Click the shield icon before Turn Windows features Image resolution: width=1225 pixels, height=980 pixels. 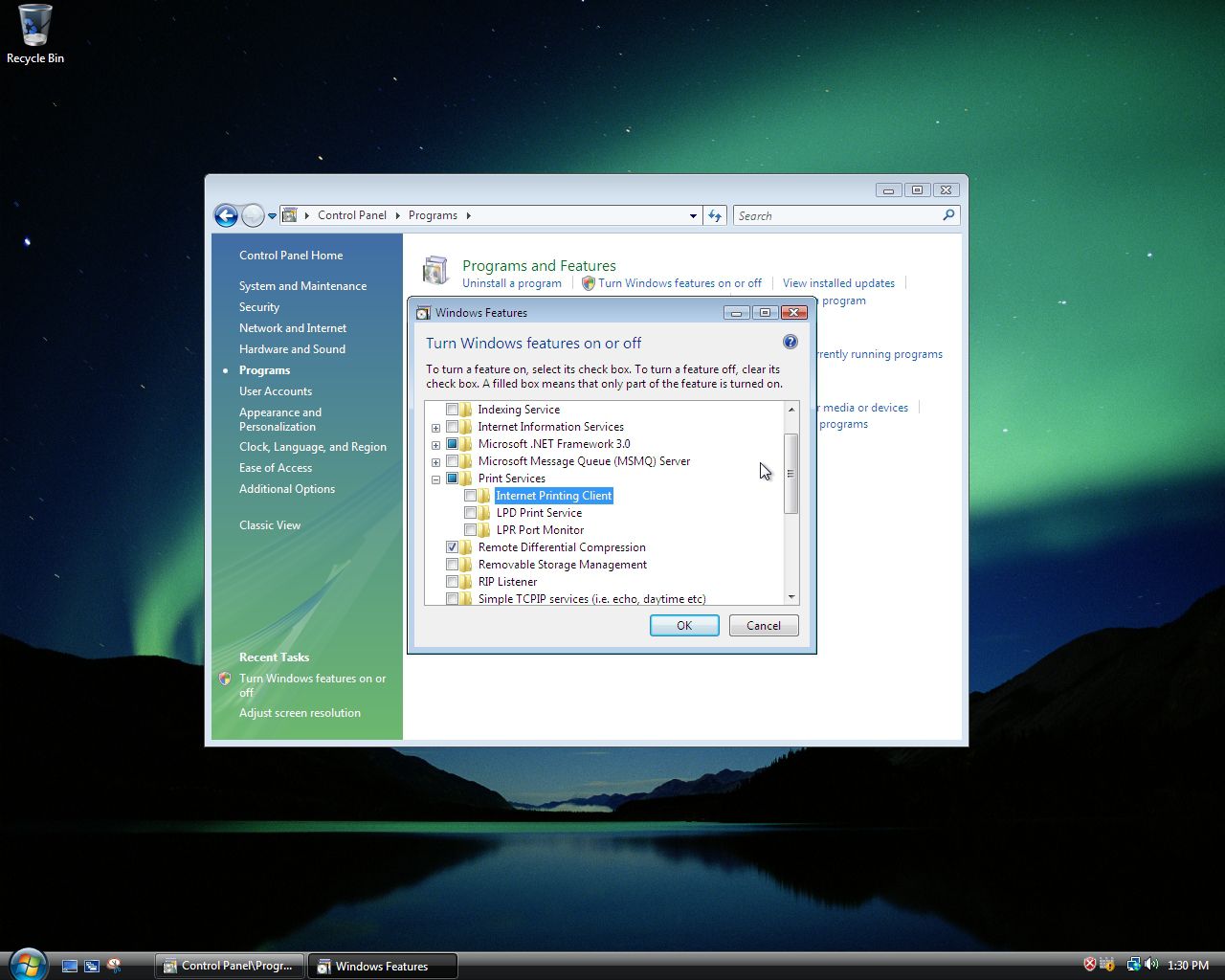click(x=589, y=283)
